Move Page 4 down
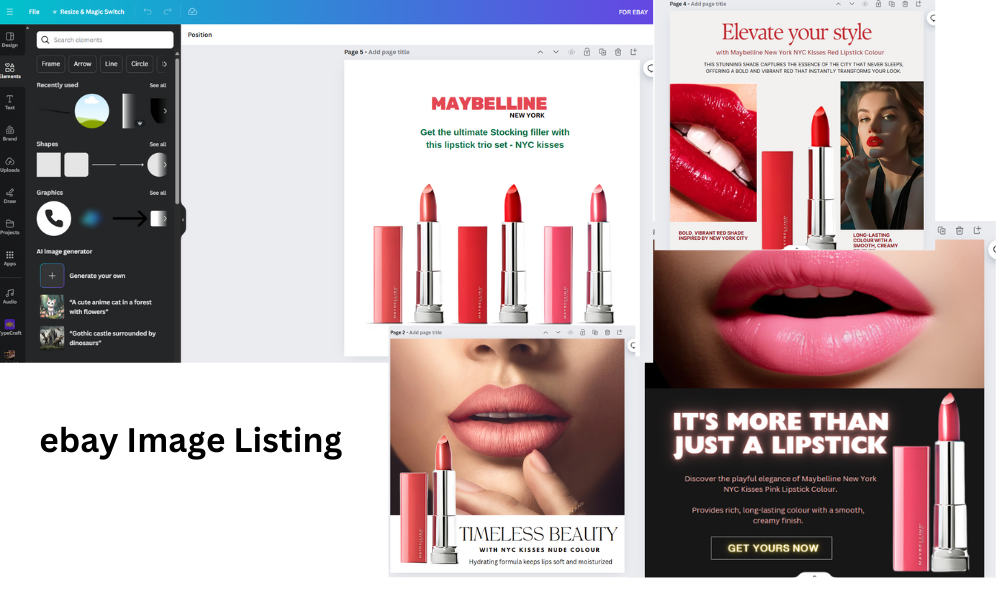The image size is (1004, 591). pyautogui.click(x=852, y=4)
